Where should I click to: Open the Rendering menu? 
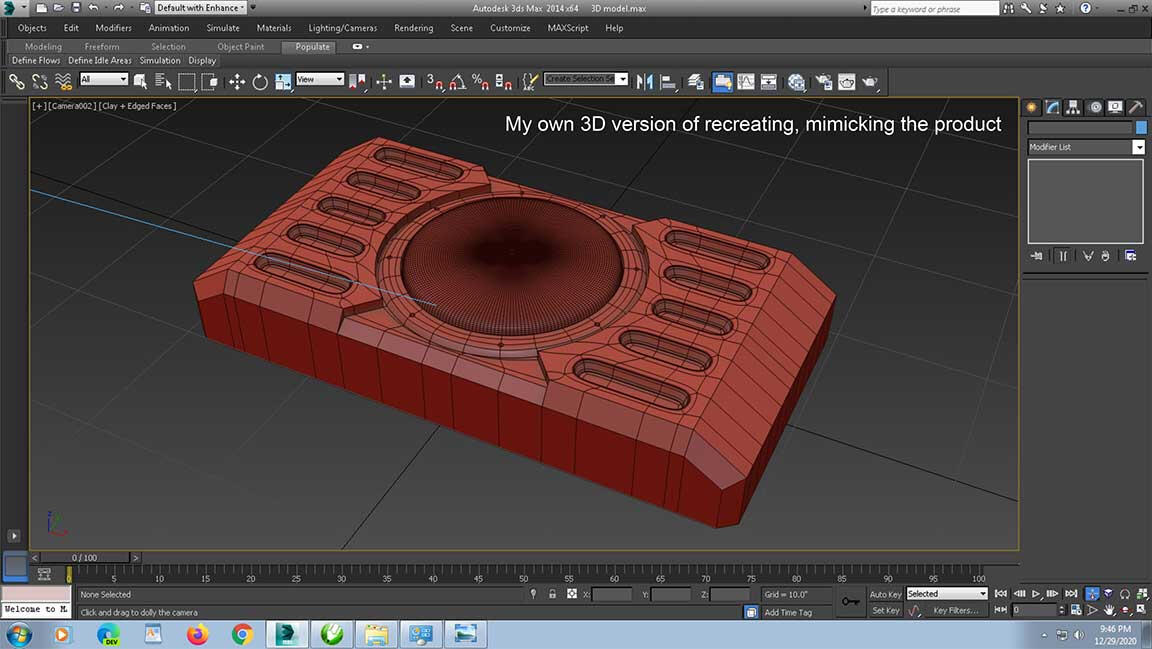click(413, 28)
